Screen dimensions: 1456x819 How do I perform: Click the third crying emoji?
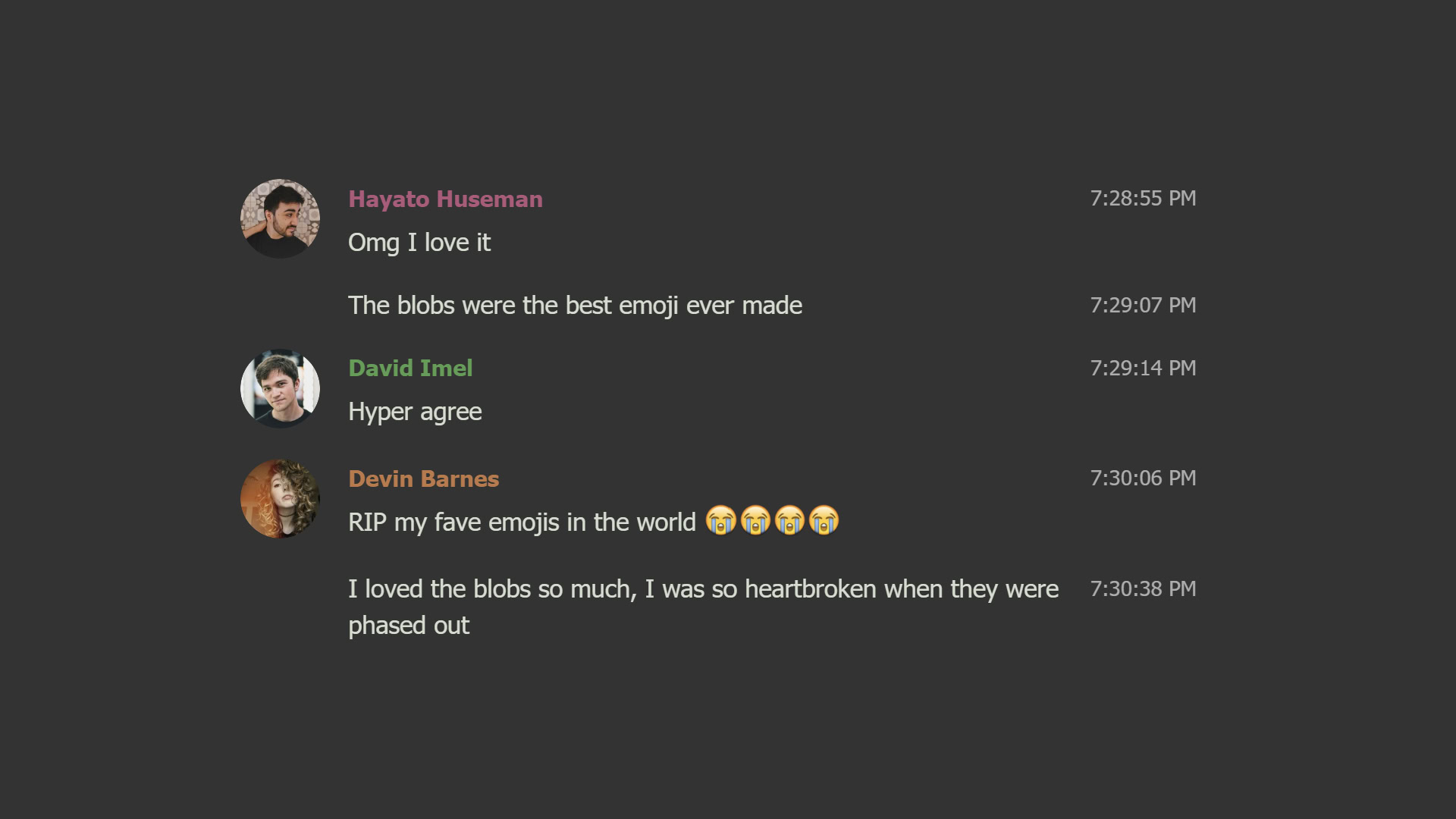click(x=790, y=521)
